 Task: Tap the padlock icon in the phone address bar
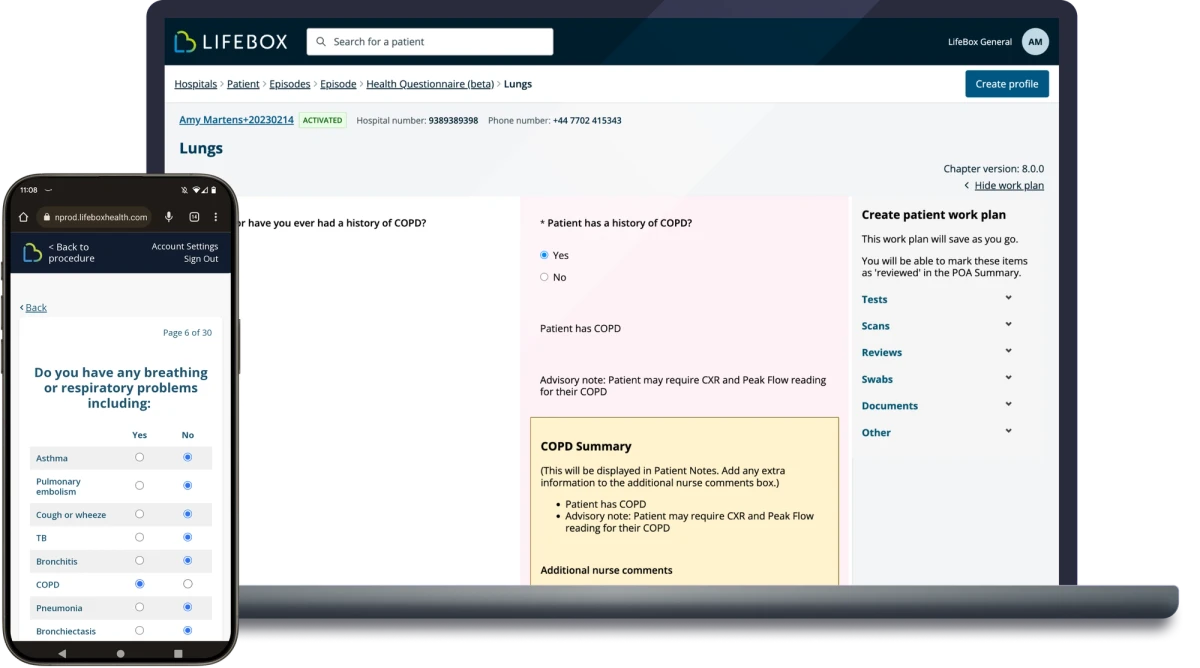pyautogui.click(x=46, y=217)
